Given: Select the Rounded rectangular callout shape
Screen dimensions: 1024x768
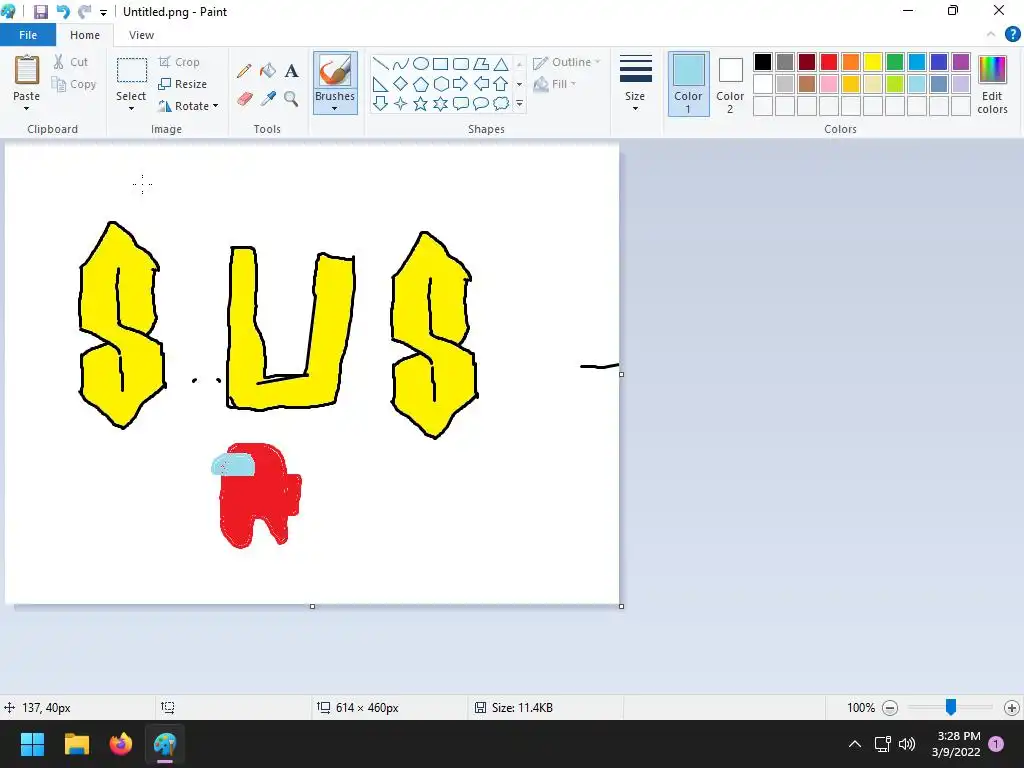Looking at the screenshot, I should point(461,103).
